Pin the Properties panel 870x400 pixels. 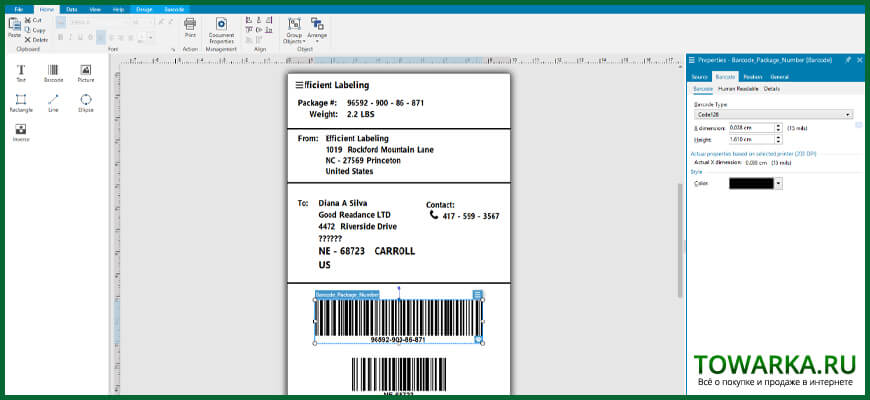[848, 60]
